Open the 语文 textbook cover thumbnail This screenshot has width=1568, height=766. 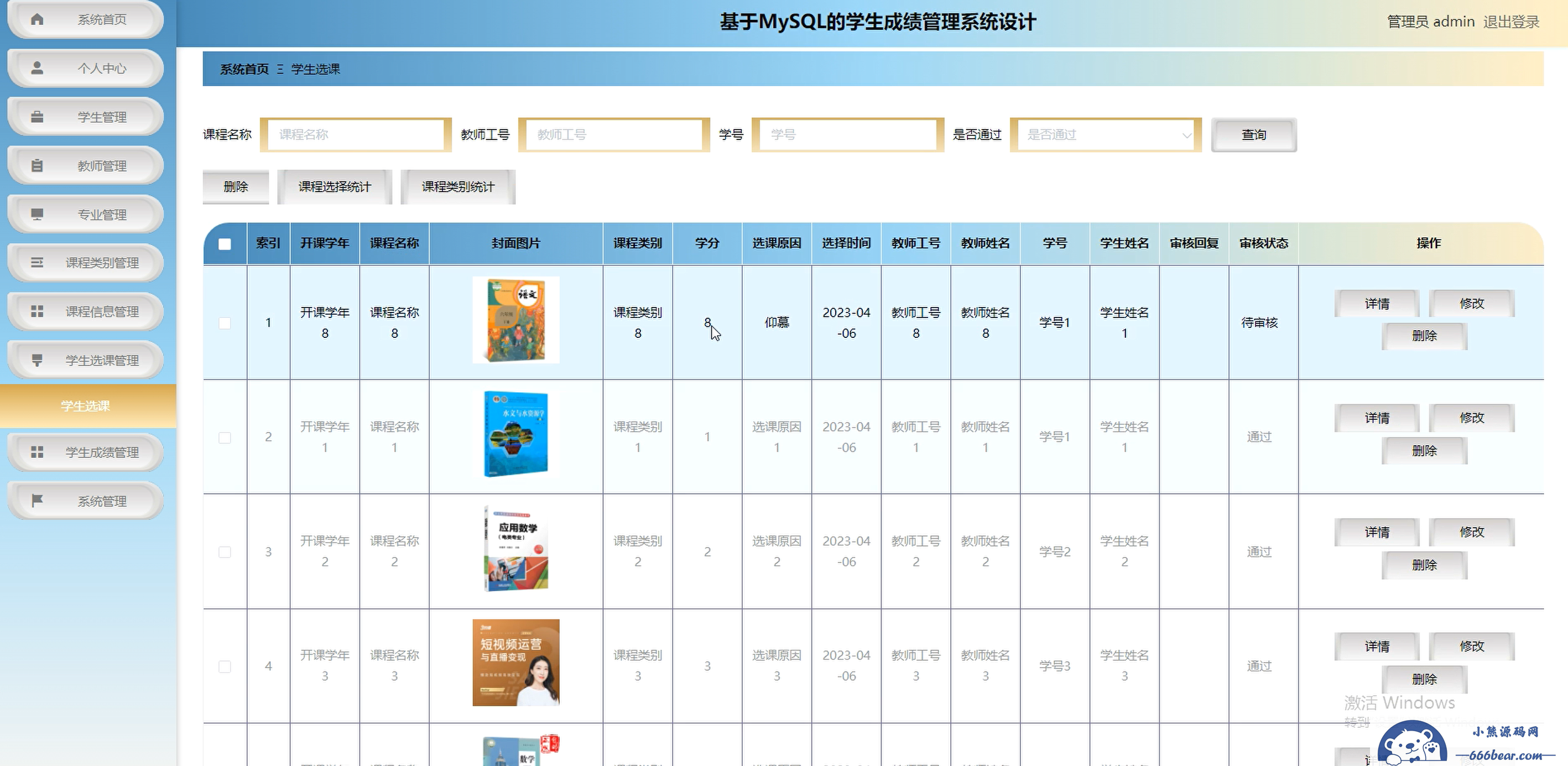pos(515,320)
